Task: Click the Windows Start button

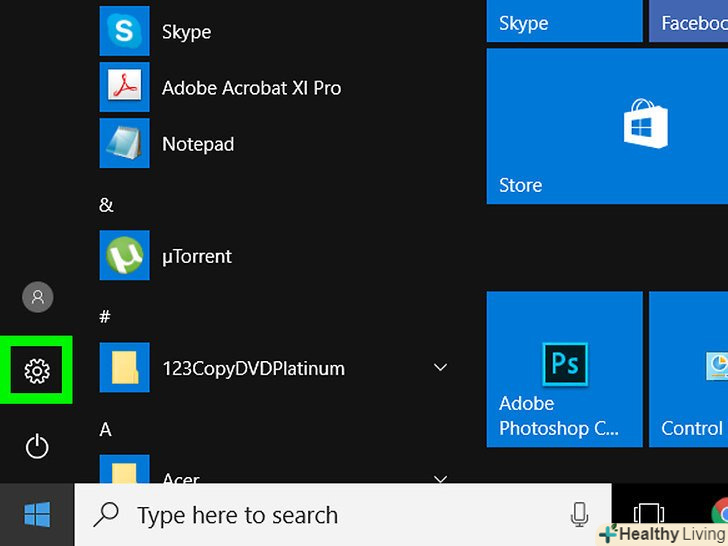Action: pos(37,515)
